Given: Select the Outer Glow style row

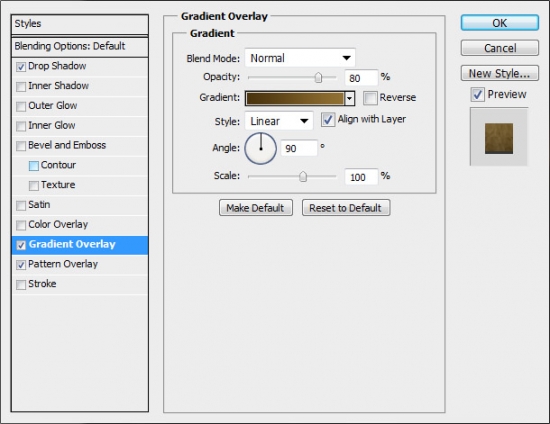Looking at the screenshot, I should tap(80, 106).
